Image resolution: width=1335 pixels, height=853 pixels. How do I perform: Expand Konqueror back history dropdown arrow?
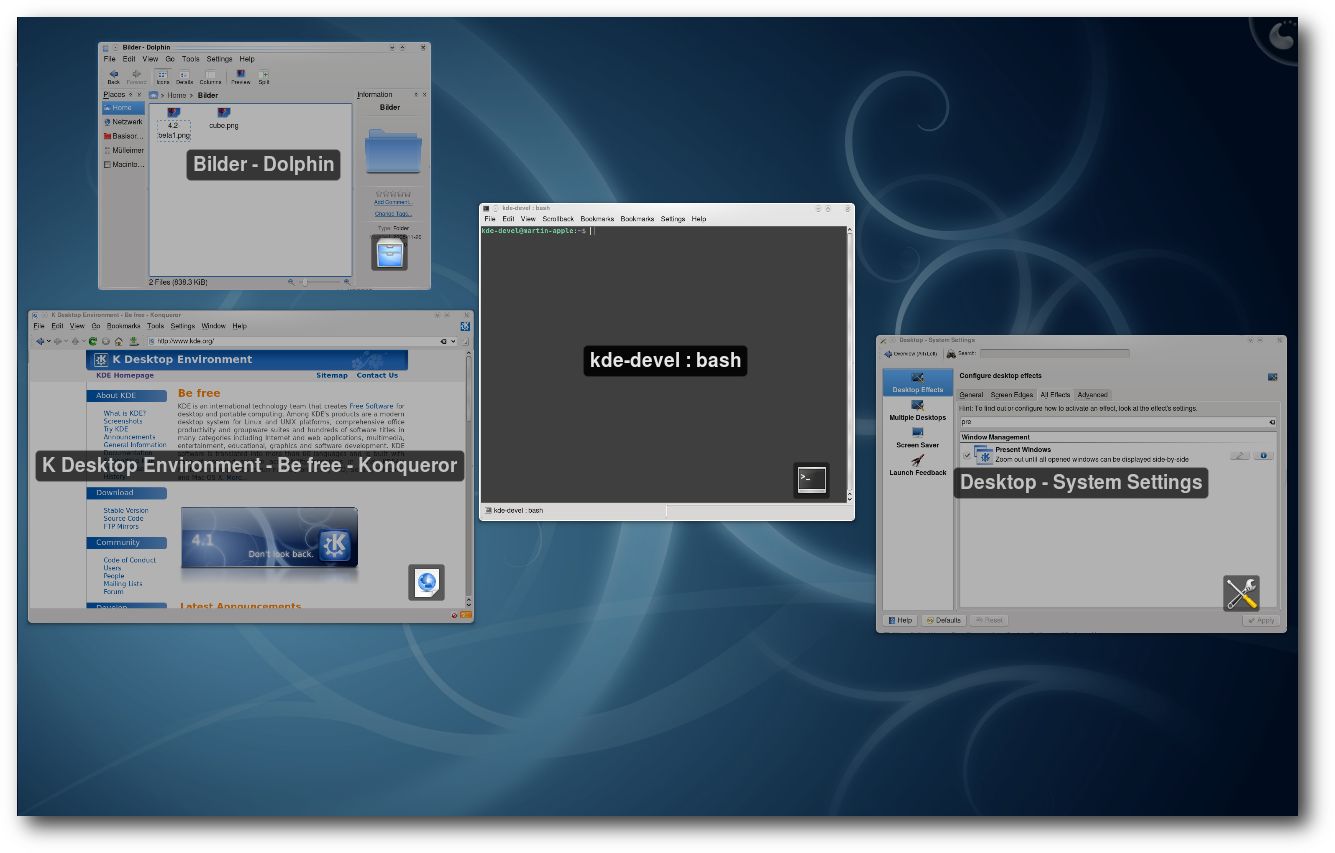click(49, 341)
